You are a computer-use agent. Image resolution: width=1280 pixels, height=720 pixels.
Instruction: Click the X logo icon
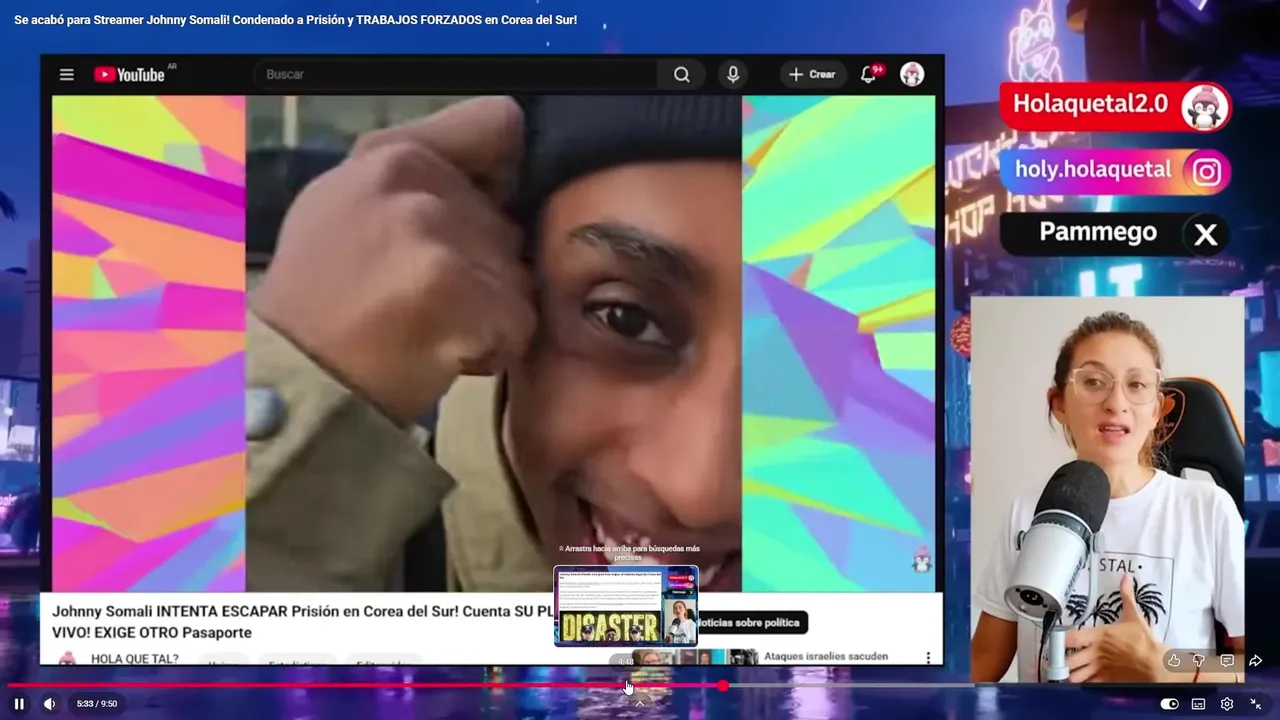click(1206, 235)
